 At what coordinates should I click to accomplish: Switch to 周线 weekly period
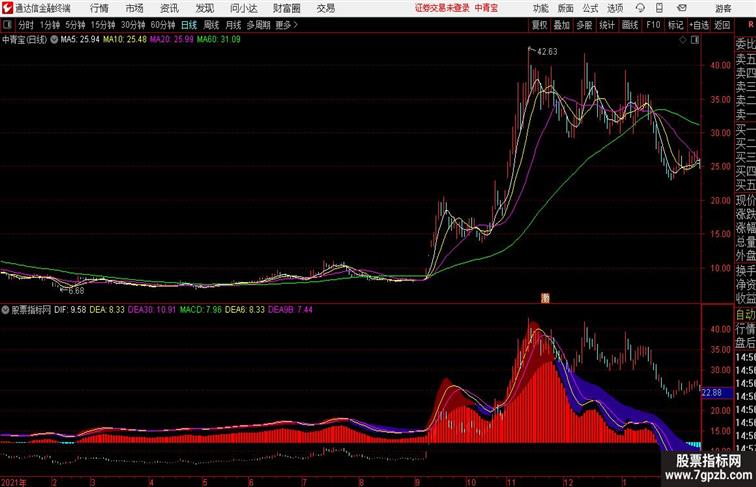[x=211, y=25]
